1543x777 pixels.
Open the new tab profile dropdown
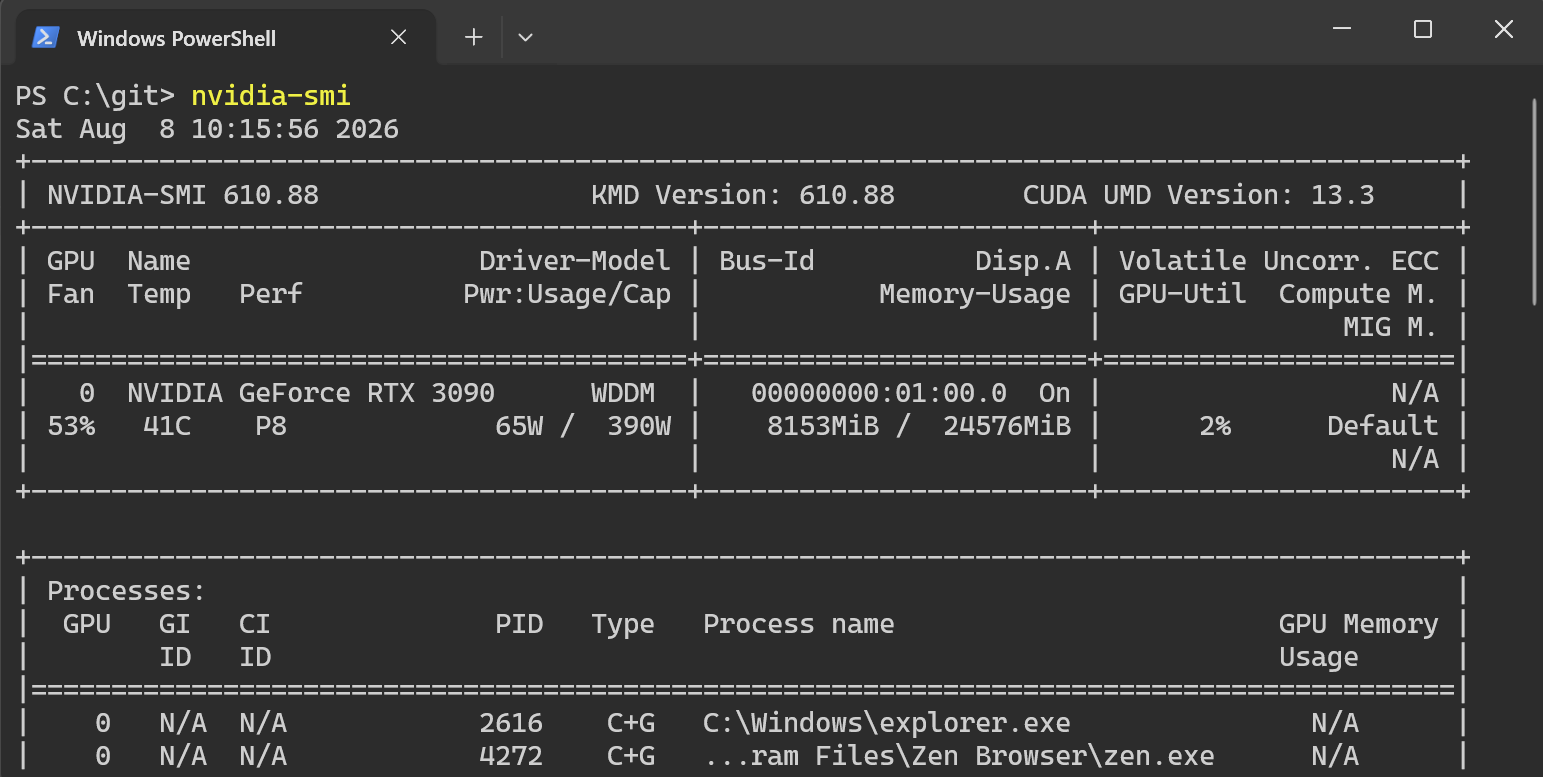pos(525,37)
